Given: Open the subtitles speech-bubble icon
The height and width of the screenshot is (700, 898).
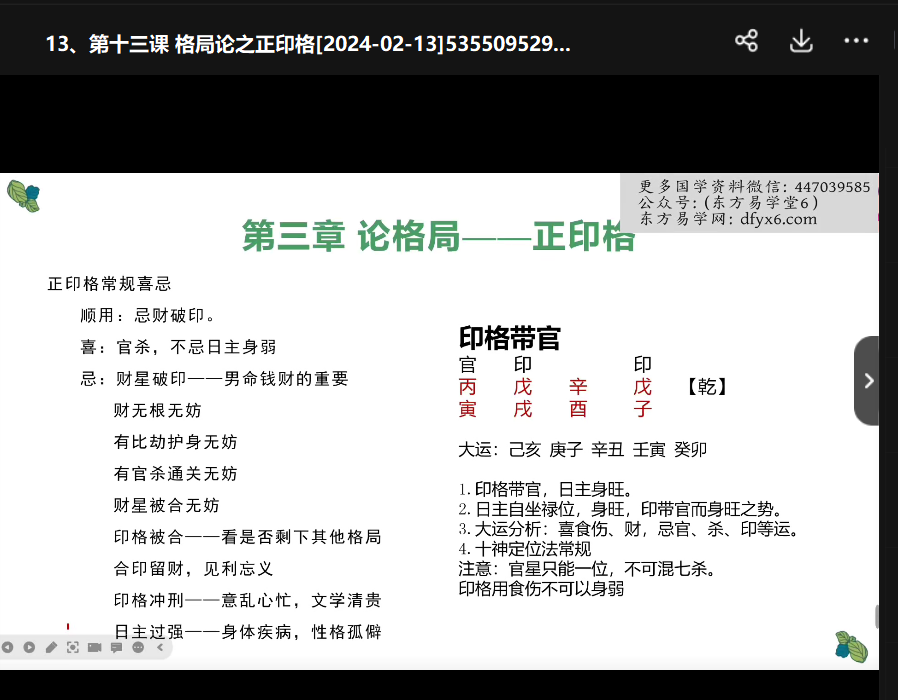Looking at the screenshot, I should [116, 647].
